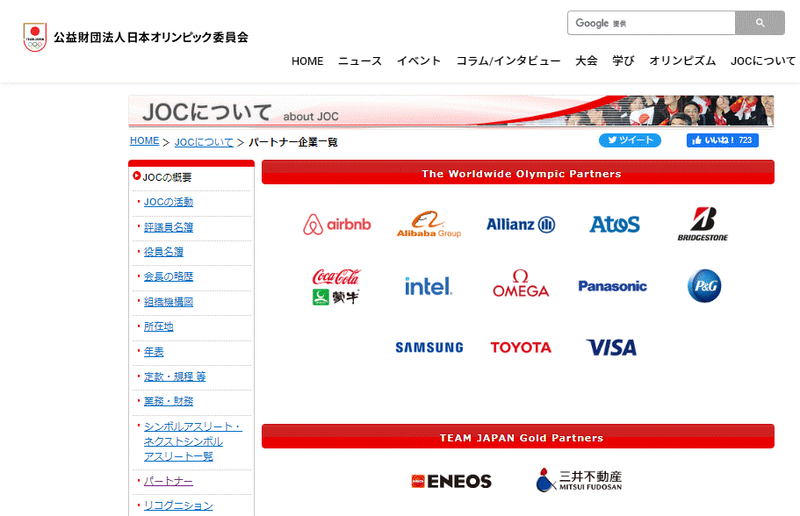Open the Atos partner logo

click(x=614, y=224)
